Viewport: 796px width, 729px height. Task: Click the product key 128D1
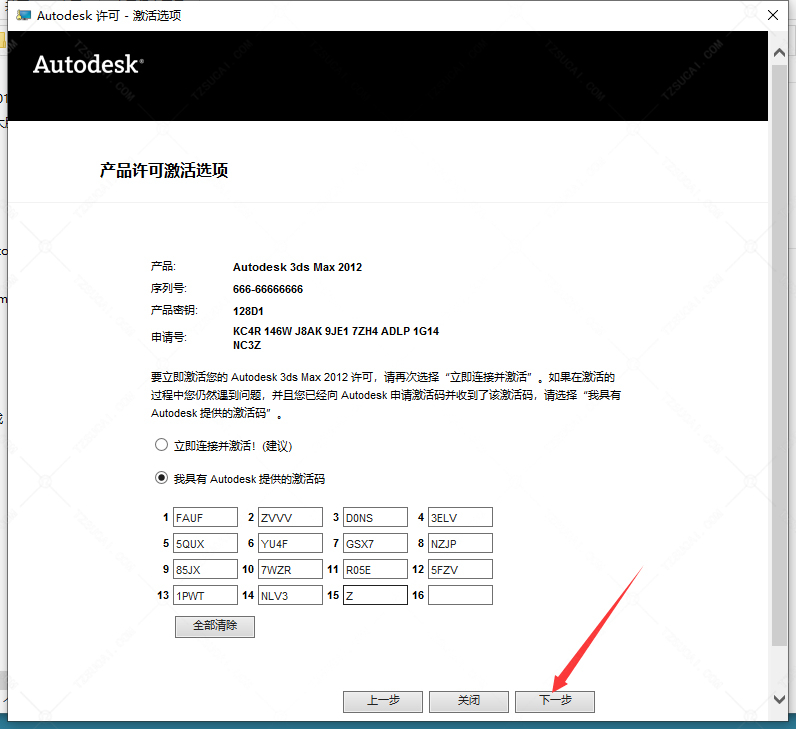coord(248,311)
